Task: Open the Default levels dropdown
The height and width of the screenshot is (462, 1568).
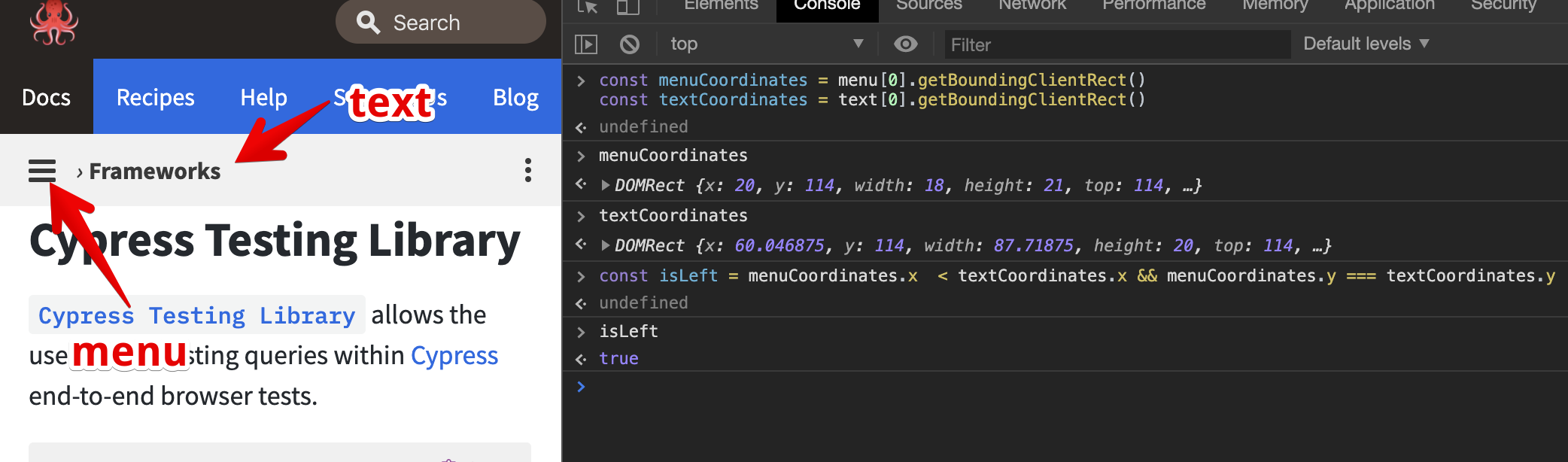Action: point(1366,44)
